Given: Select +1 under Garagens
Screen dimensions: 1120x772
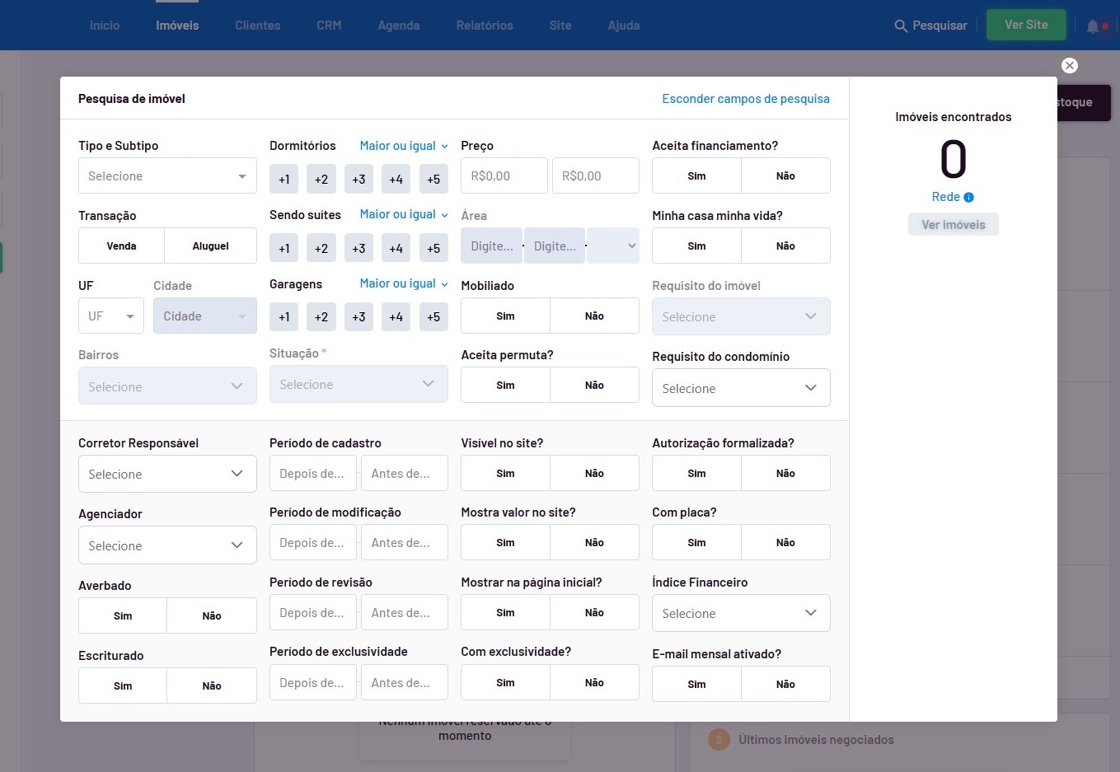Looking at the screenshot, I should [x=284, y=317].
